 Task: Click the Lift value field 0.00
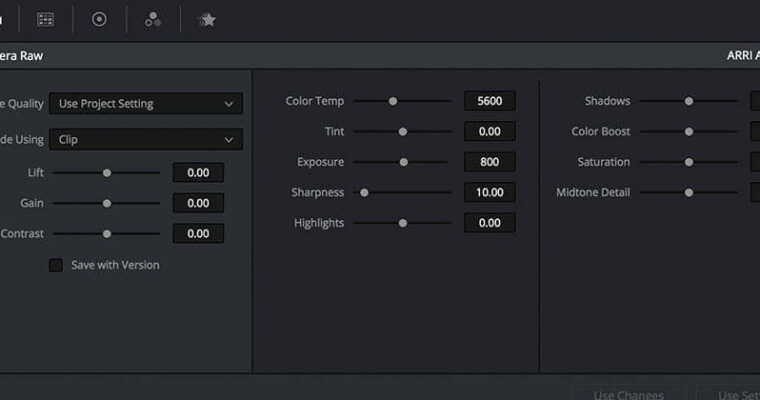(x=198, y=173)
